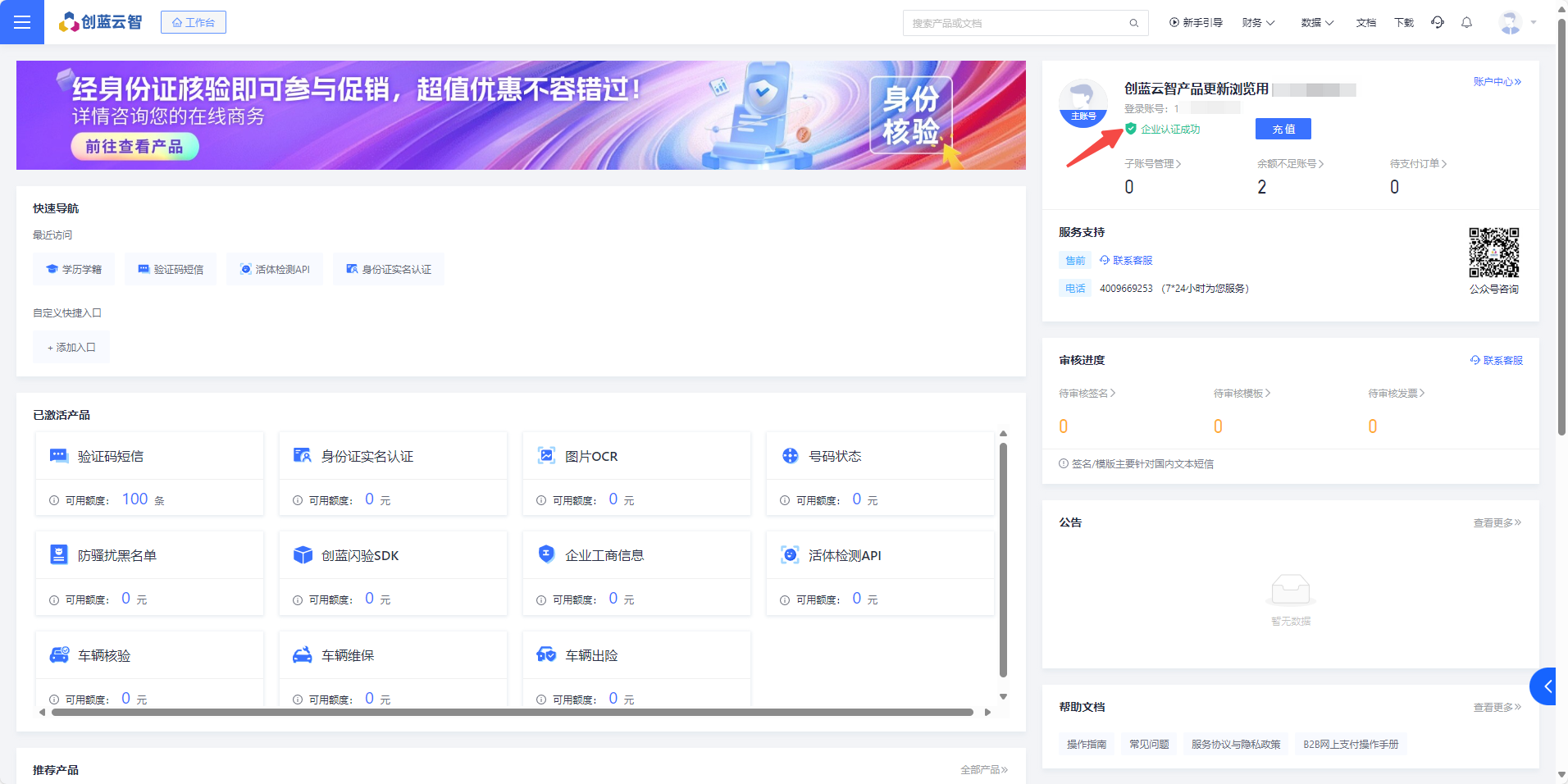Click the horizontal scrollbar under activated products
This screenshot has width=1568, height=784.
(512, 712)
